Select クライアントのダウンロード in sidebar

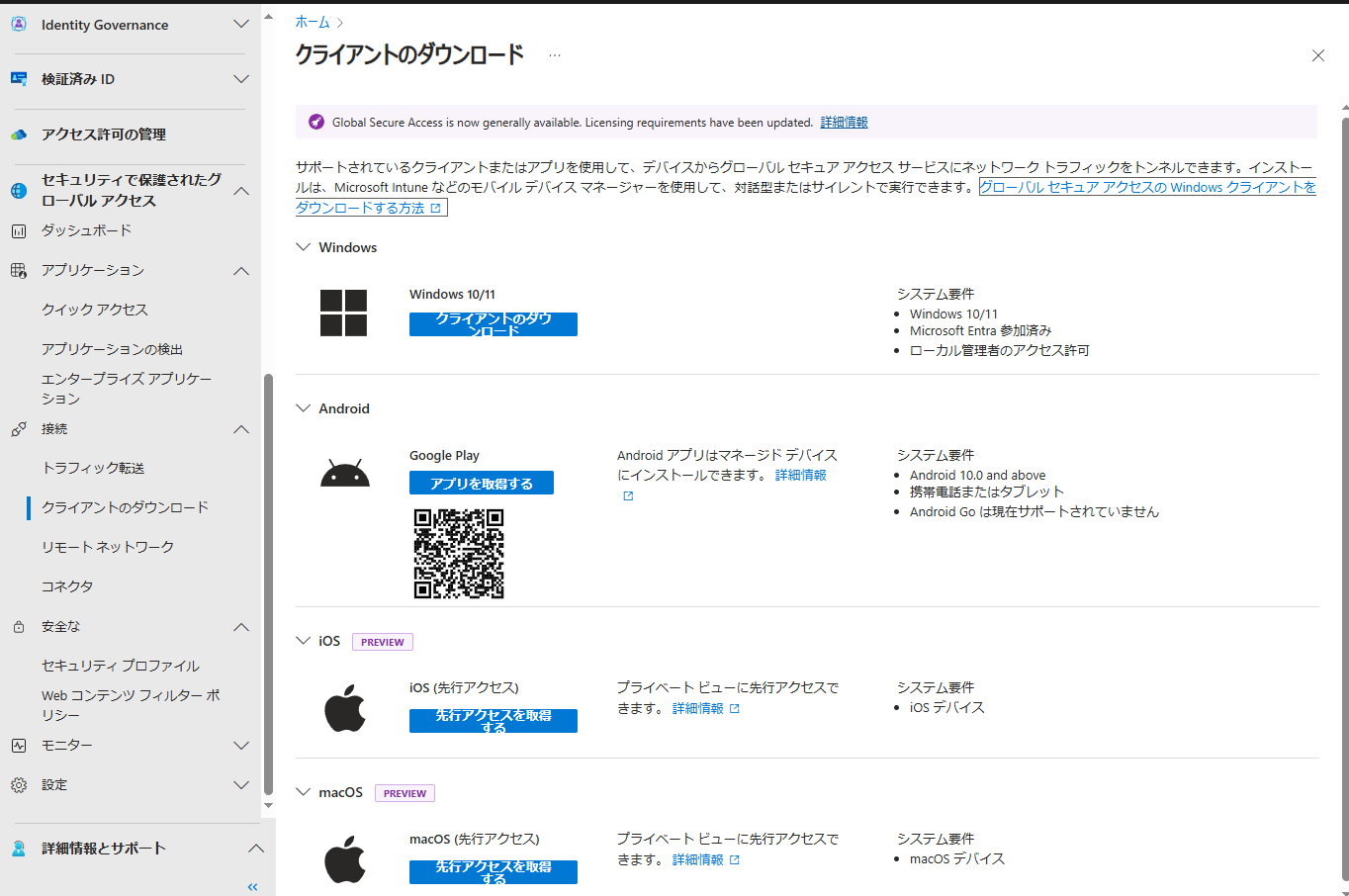125,507
